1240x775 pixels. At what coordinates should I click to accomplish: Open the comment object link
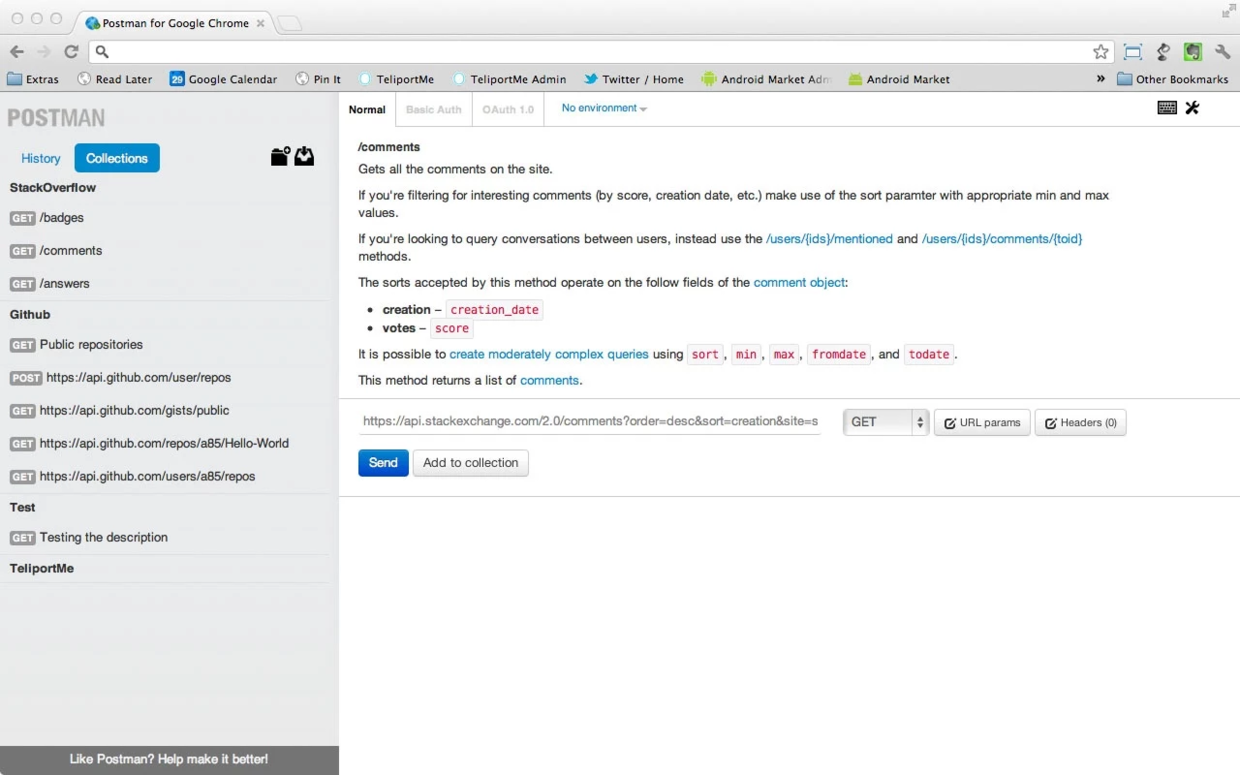[x=799, y=283]
